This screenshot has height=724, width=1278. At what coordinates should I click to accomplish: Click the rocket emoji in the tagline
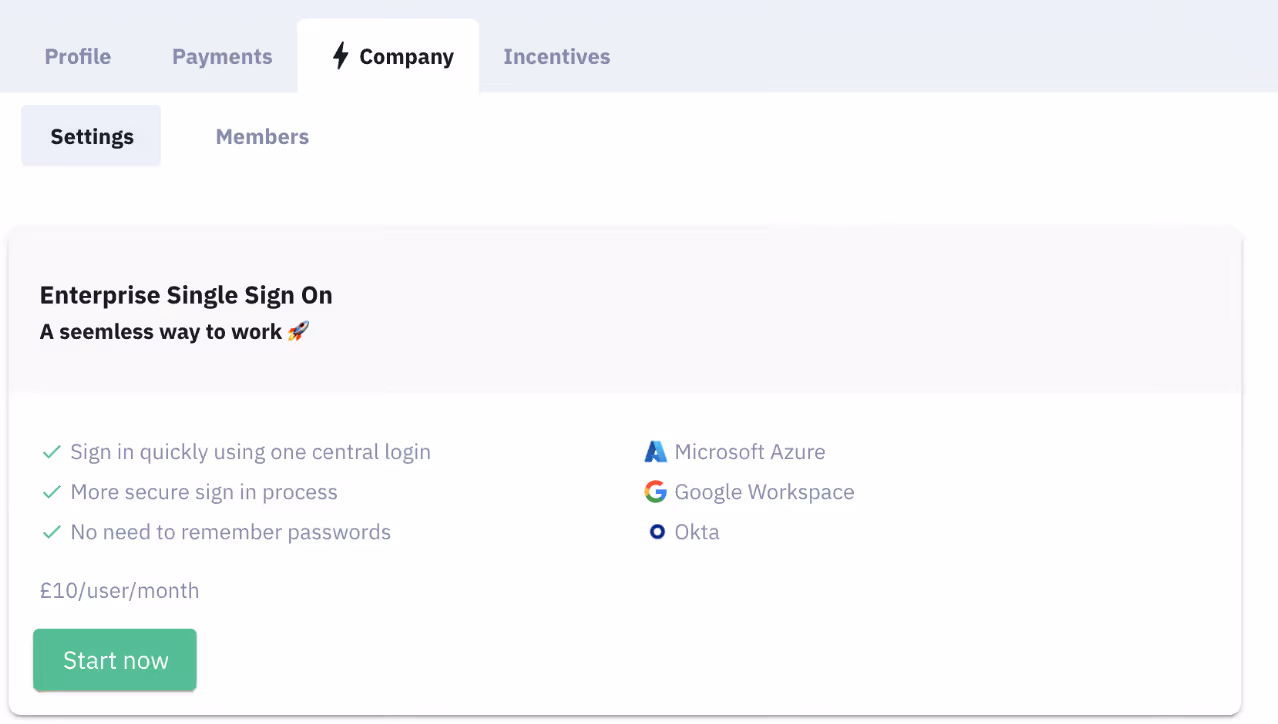(x=297, y=330)
